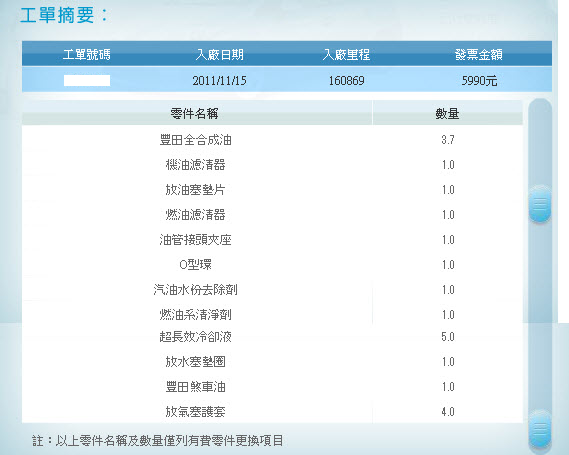569x455 pixels.
Task: Click the lower scrollbar handle knob
Action: coord(540,429)
